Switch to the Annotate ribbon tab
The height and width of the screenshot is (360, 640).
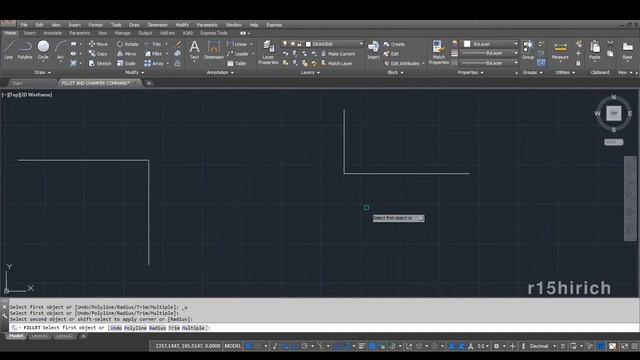52,33
